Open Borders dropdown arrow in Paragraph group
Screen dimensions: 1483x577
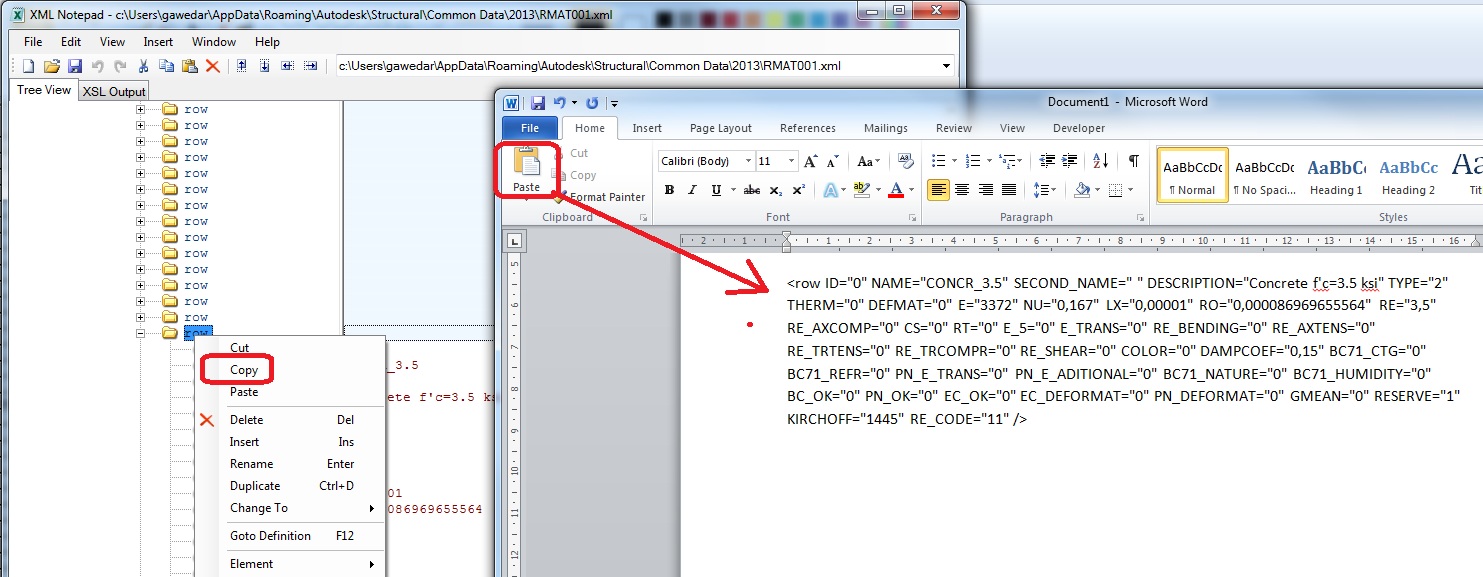[1131, 190]
